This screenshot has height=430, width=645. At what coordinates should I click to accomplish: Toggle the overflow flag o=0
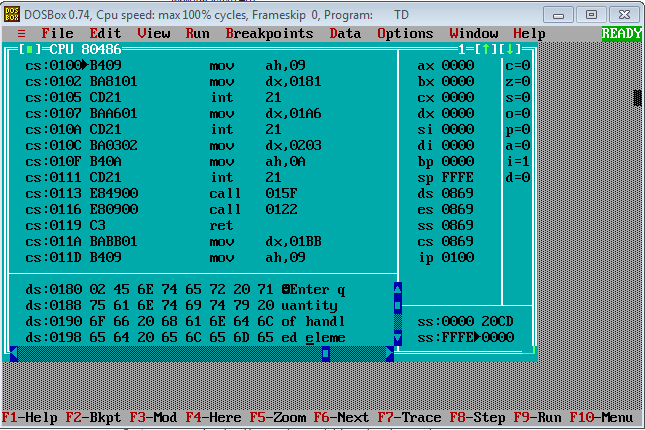point(517,114)
